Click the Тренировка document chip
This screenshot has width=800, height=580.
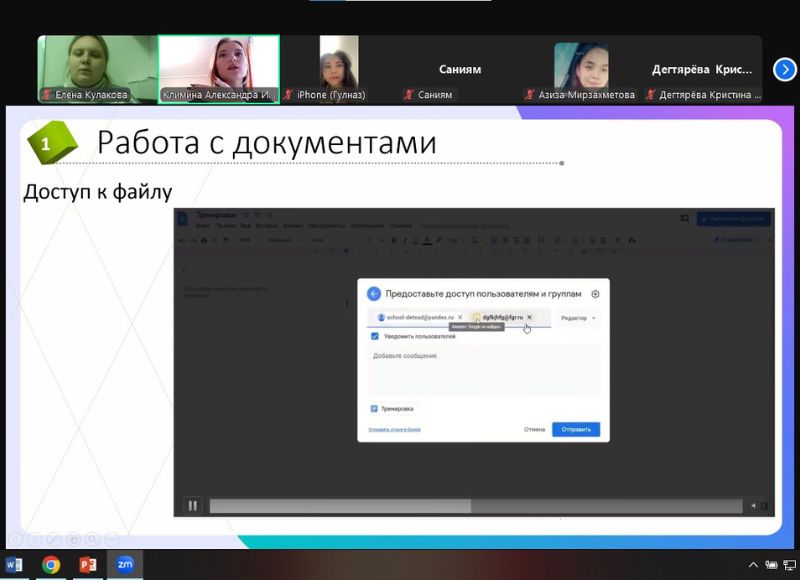[394, 409]
